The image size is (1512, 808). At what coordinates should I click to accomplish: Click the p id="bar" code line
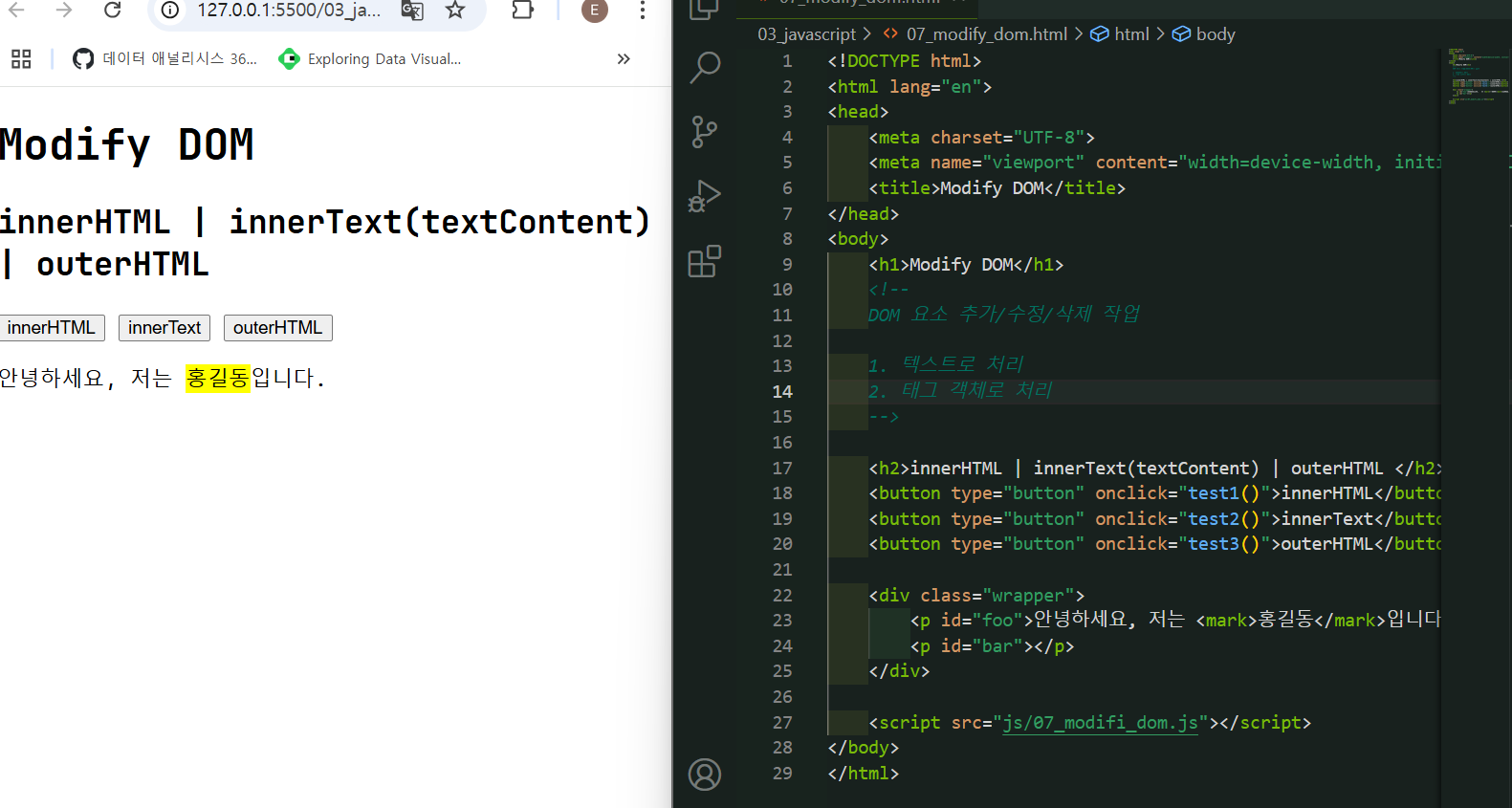(x=992, y=646)
